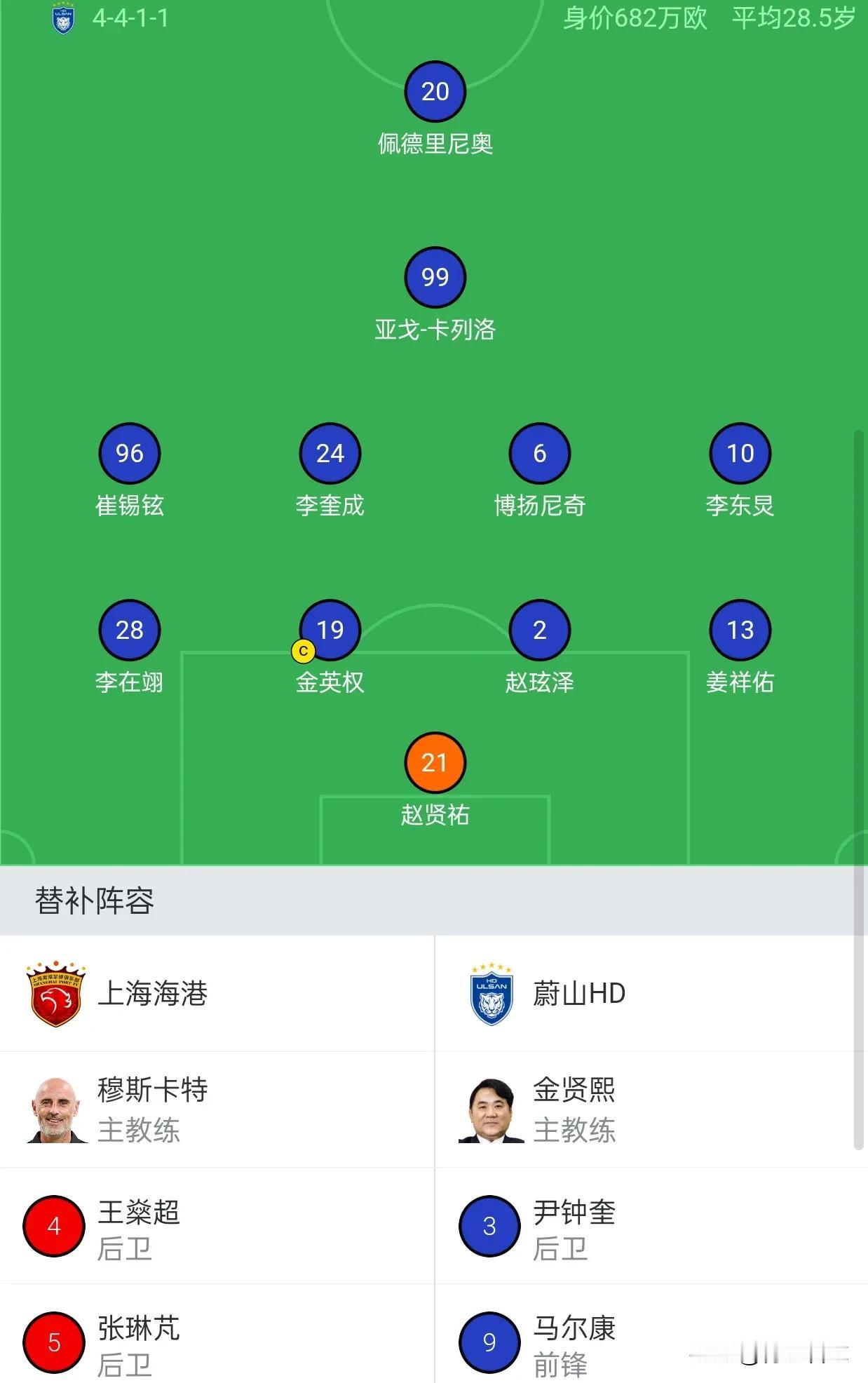Click the 上海海港 club badge
This screenshot has height=1383, width=868.
click(55, 996)
